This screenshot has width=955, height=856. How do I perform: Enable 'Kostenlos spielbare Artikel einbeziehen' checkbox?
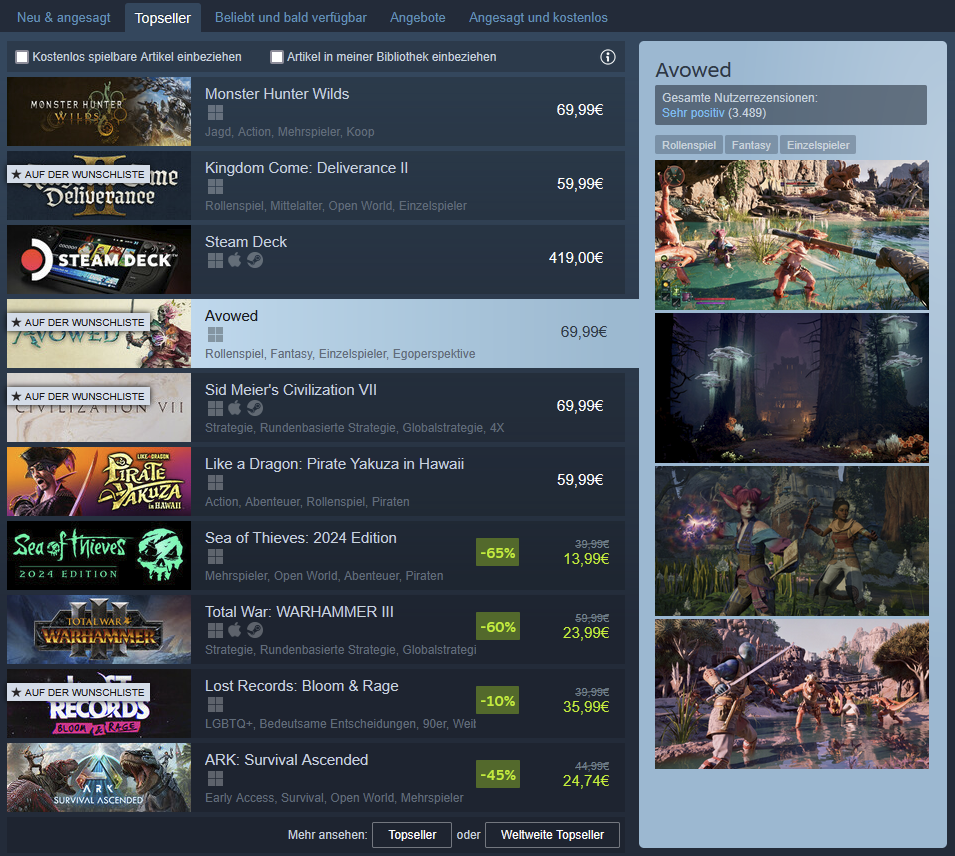tap(22, 57)
